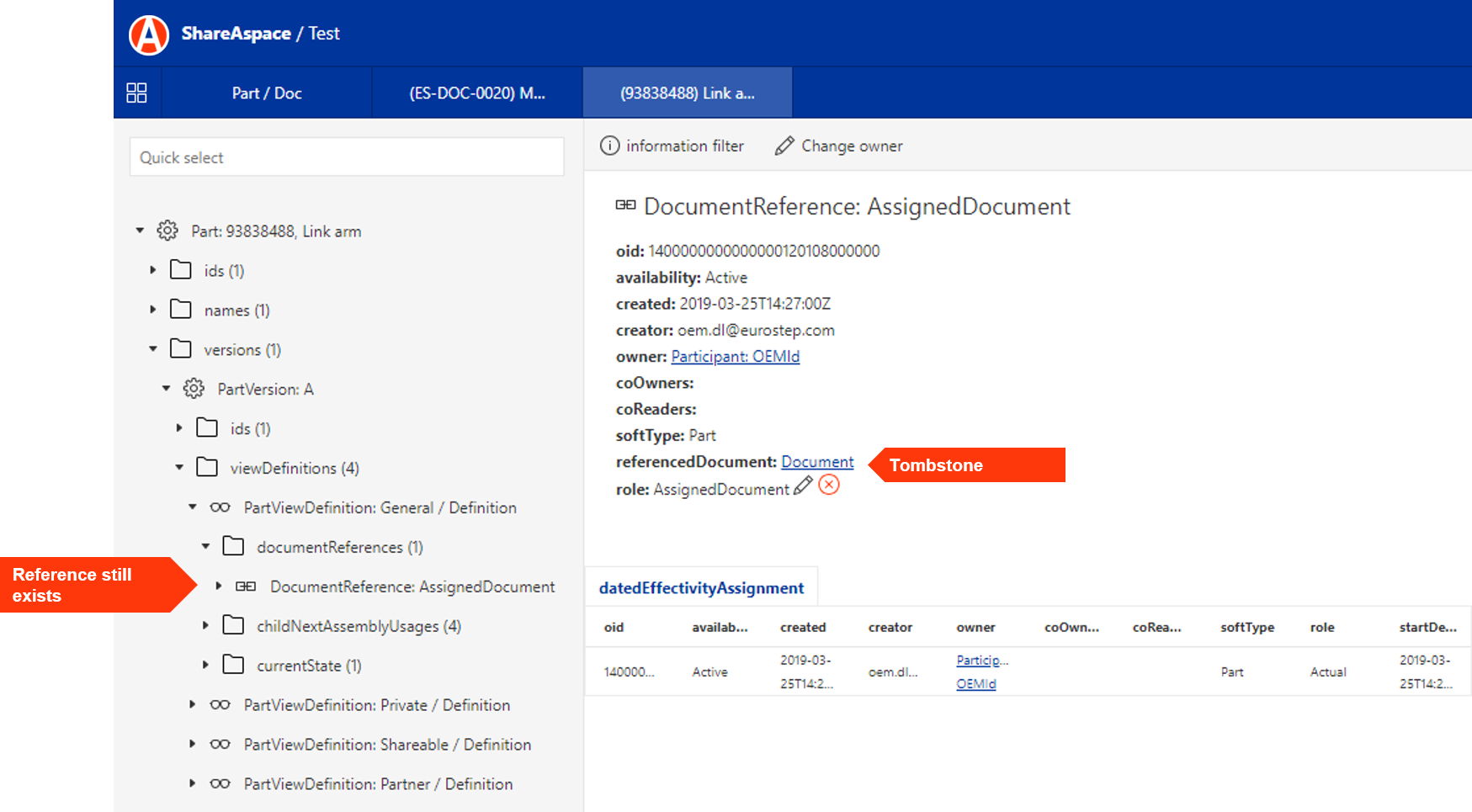Expand PartViewDefinition: Shareable / Definition node
This screenshot has height=812, width=1472.
click(193, 744)
